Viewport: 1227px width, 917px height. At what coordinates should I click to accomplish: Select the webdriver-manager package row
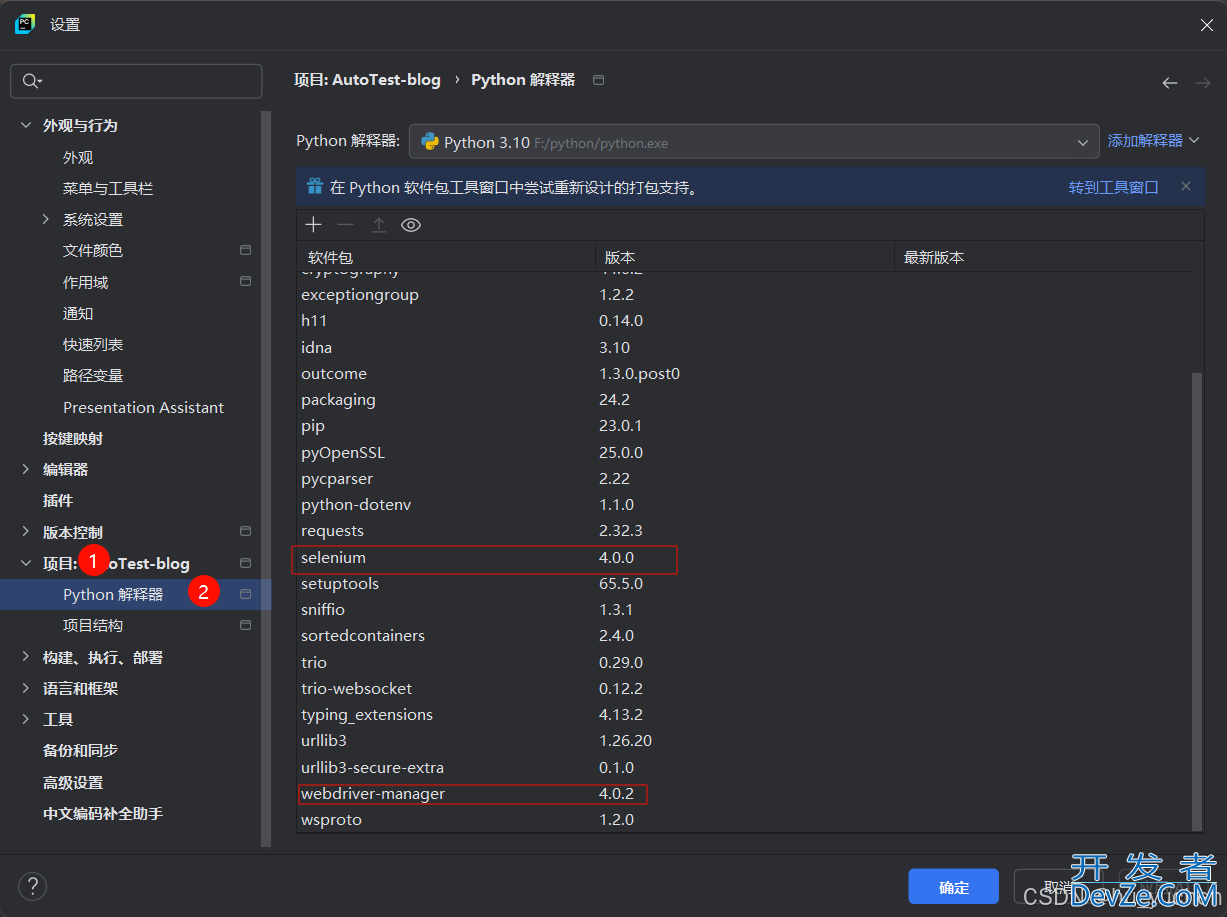point(744,793)
